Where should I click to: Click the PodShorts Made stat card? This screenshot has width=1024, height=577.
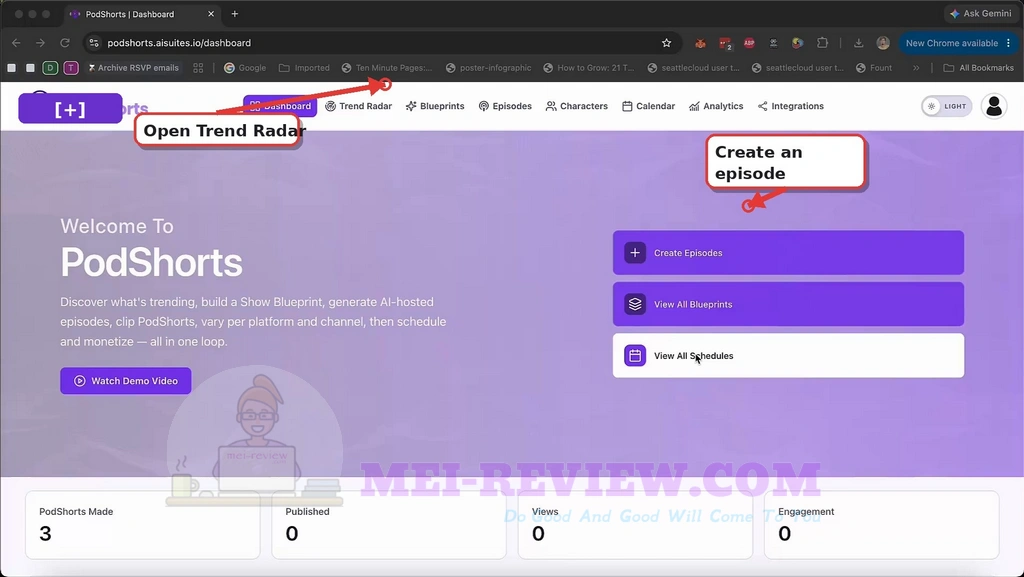pyautogui.click(x=142, y=525)
